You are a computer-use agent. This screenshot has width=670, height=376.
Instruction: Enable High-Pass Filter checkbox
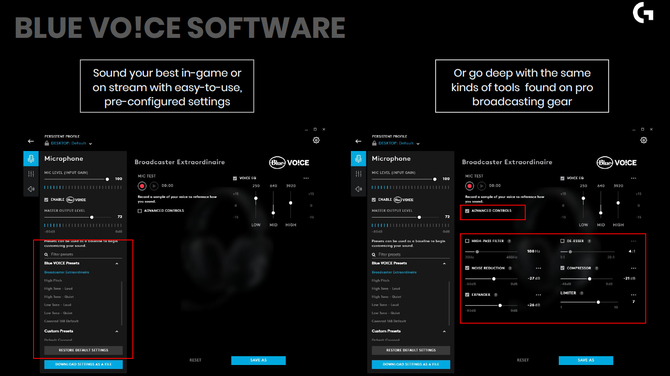pos(467,241)
